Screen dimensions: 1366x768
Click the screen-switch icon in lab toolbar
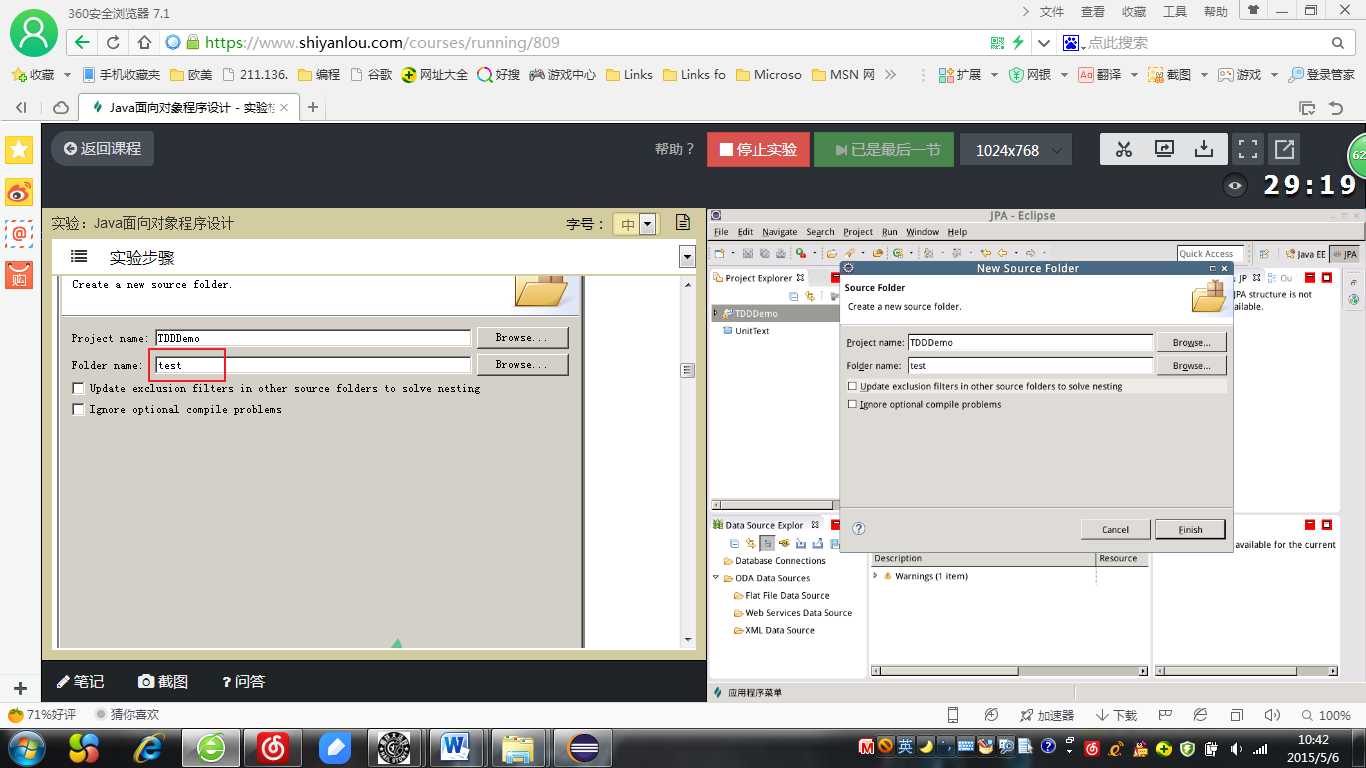[1164, 149]
